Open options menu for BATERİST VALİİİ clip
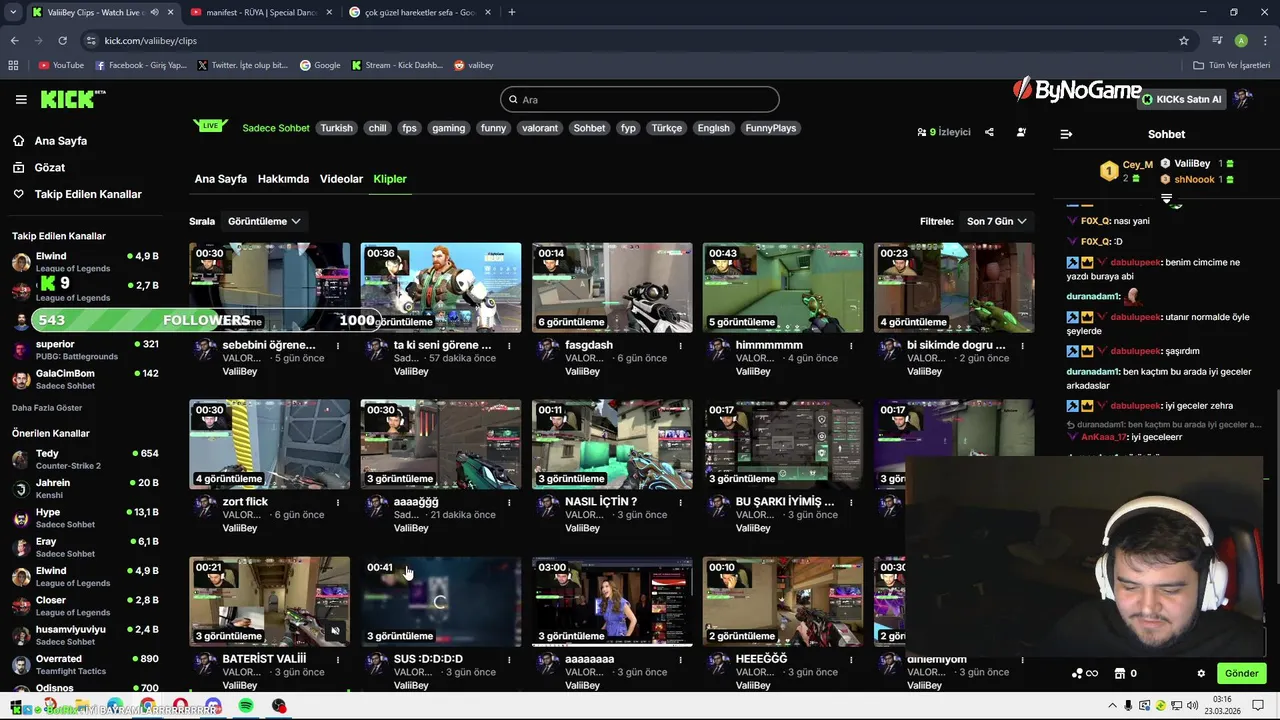1280x720 pixels. pos(338,659)
